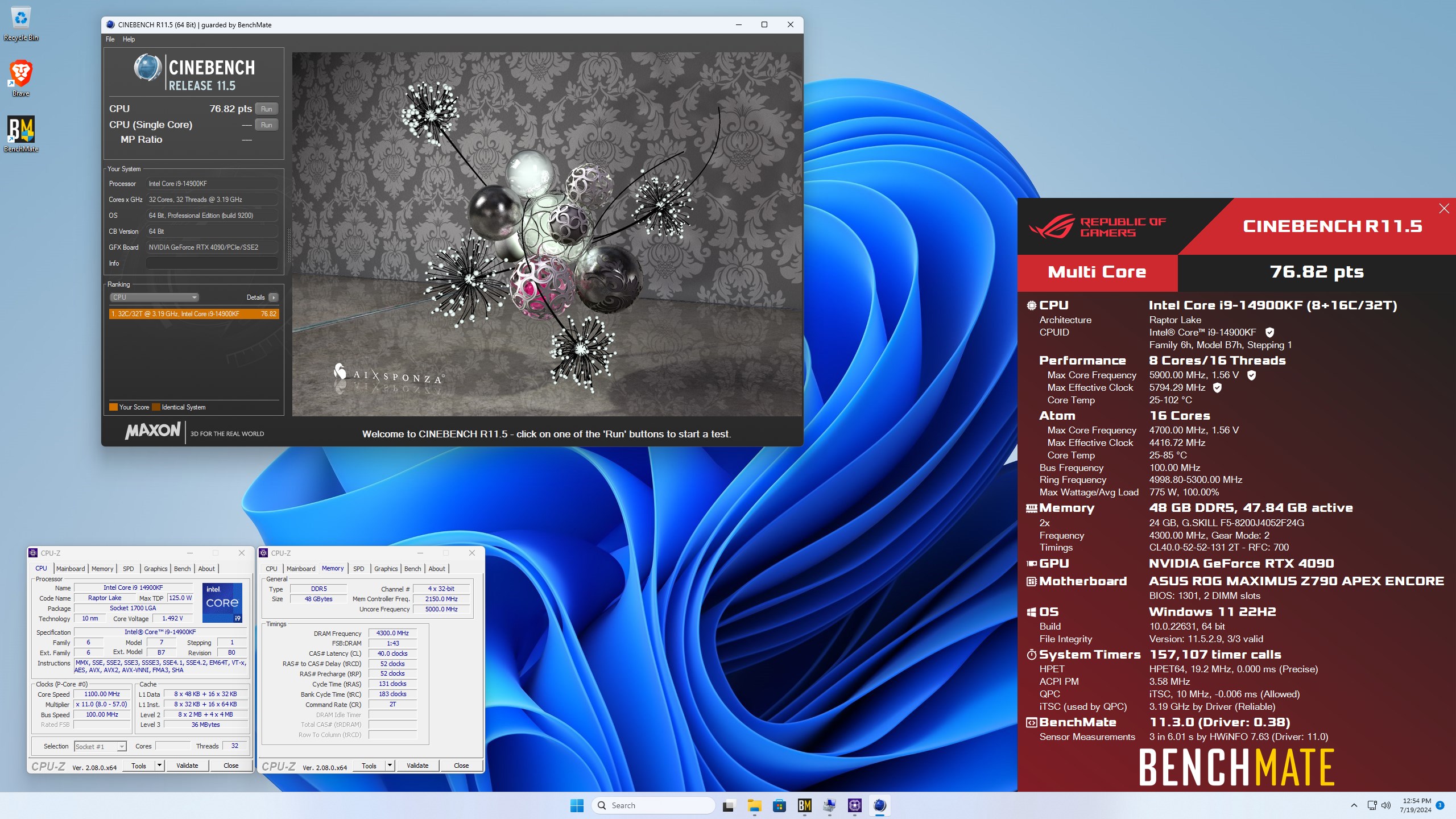Expand Tools dropdown arrow in right CPU-Z
This screenshot has height=819, width=1456.
pyautogui.click(x=390, y=766)
